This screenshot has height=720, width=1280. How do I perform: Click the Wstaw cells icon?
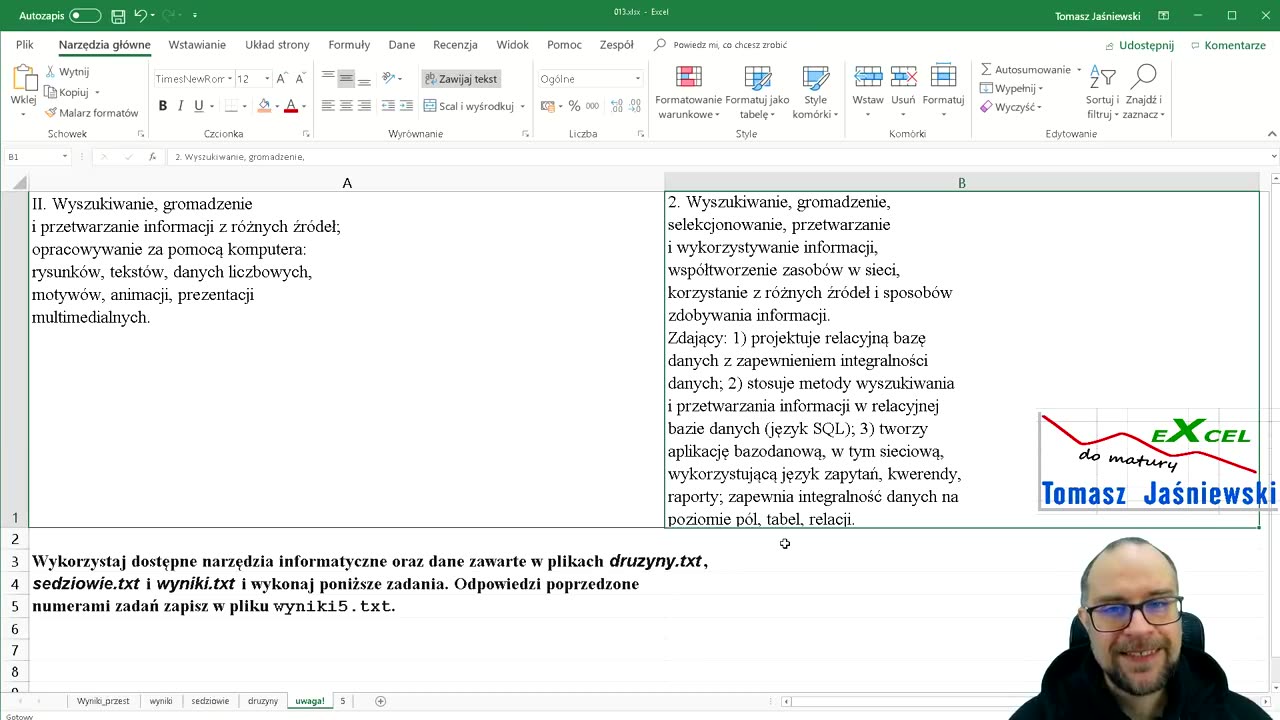coord(868,78)
